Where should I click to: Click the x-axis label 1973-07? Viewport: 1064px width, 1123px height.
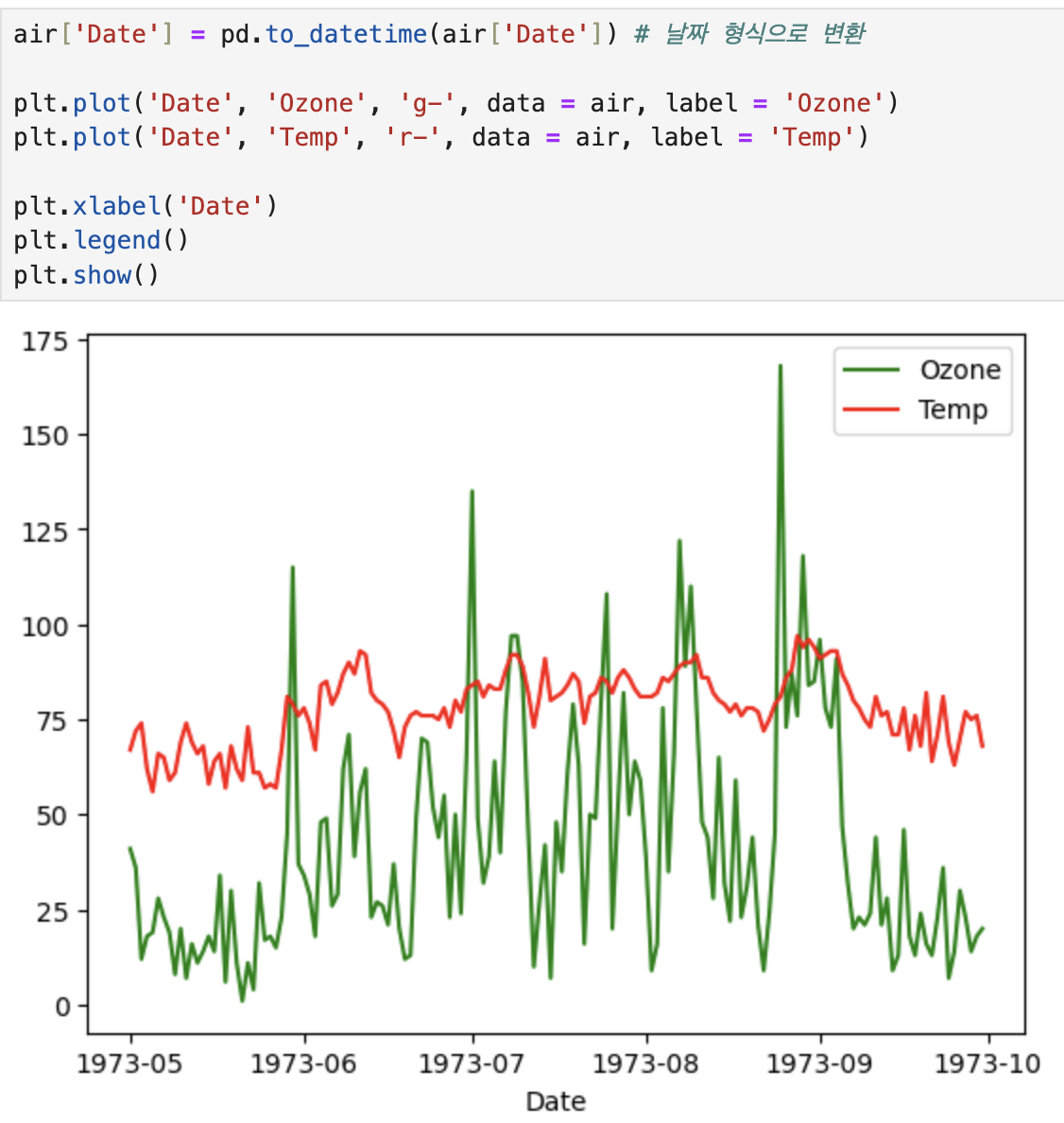coord(472,1063)
